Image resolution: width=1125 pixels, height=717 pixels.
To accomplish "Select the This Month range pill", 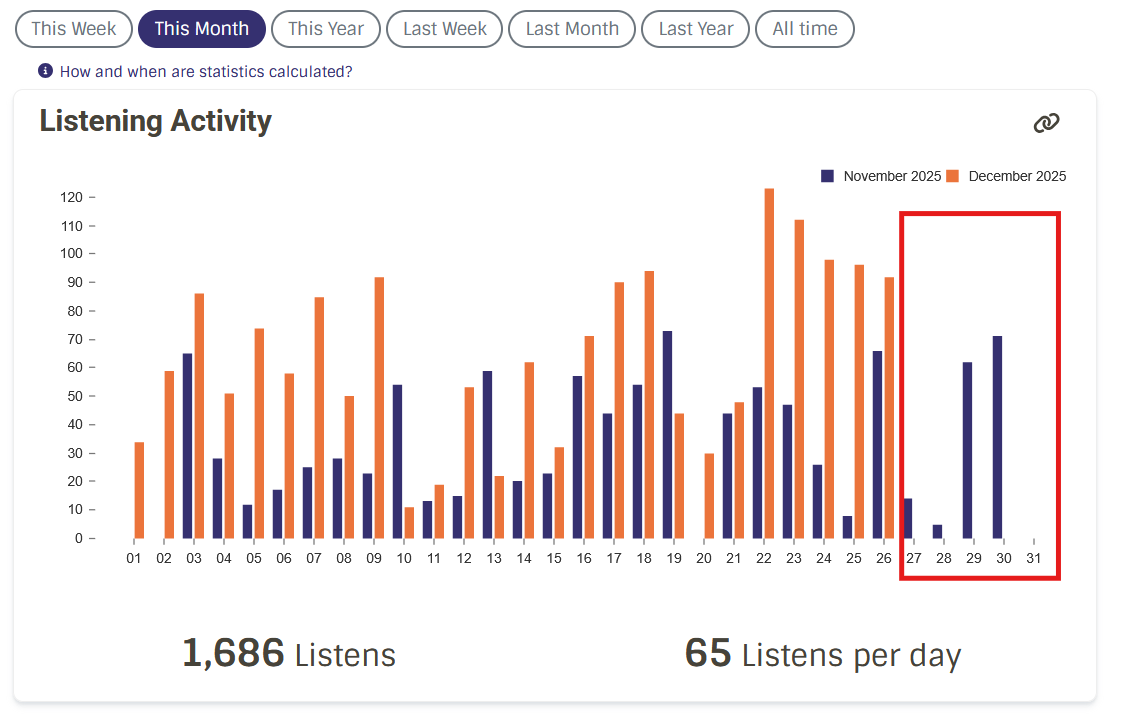I will [x=201, y=29].
